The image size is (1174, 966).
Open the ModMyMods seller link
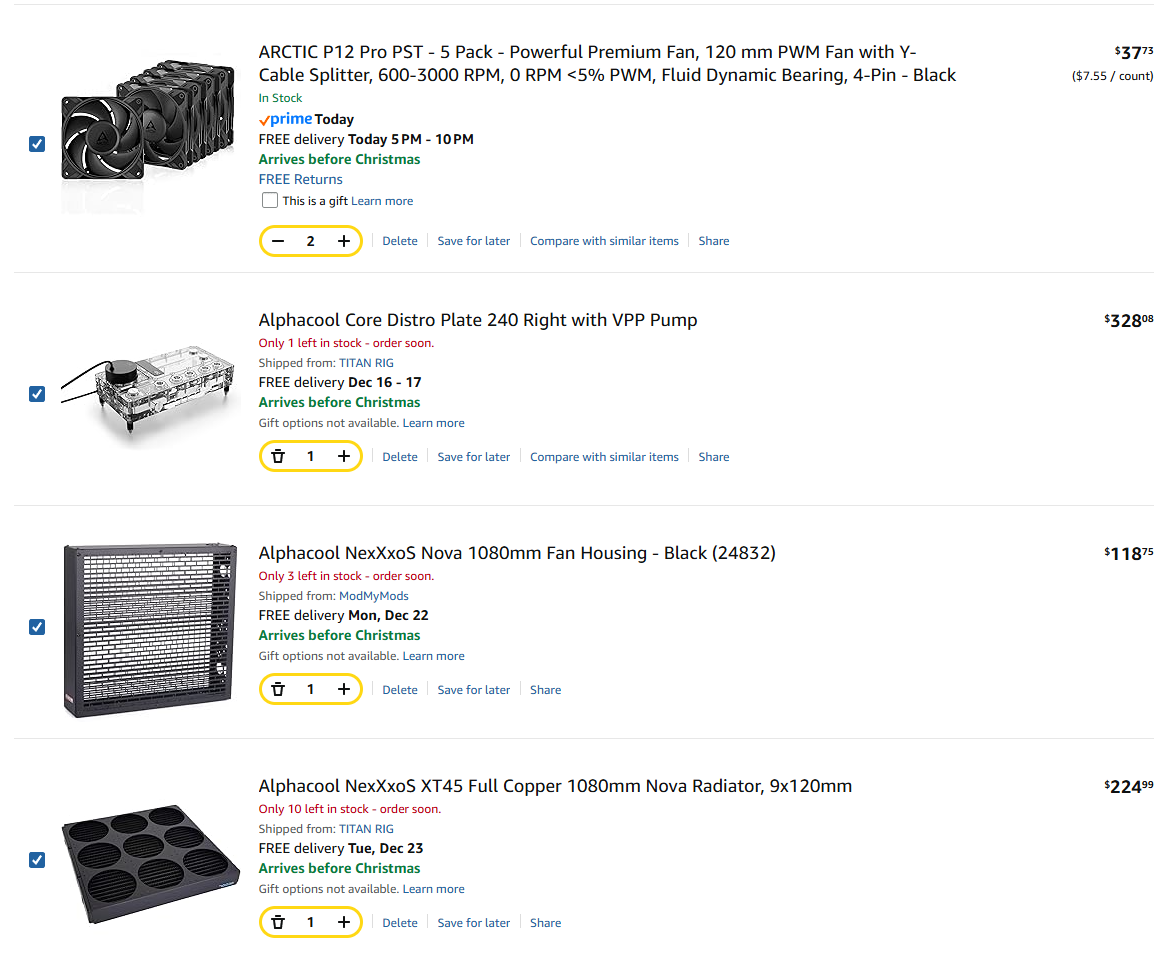(x=373, y=596)
